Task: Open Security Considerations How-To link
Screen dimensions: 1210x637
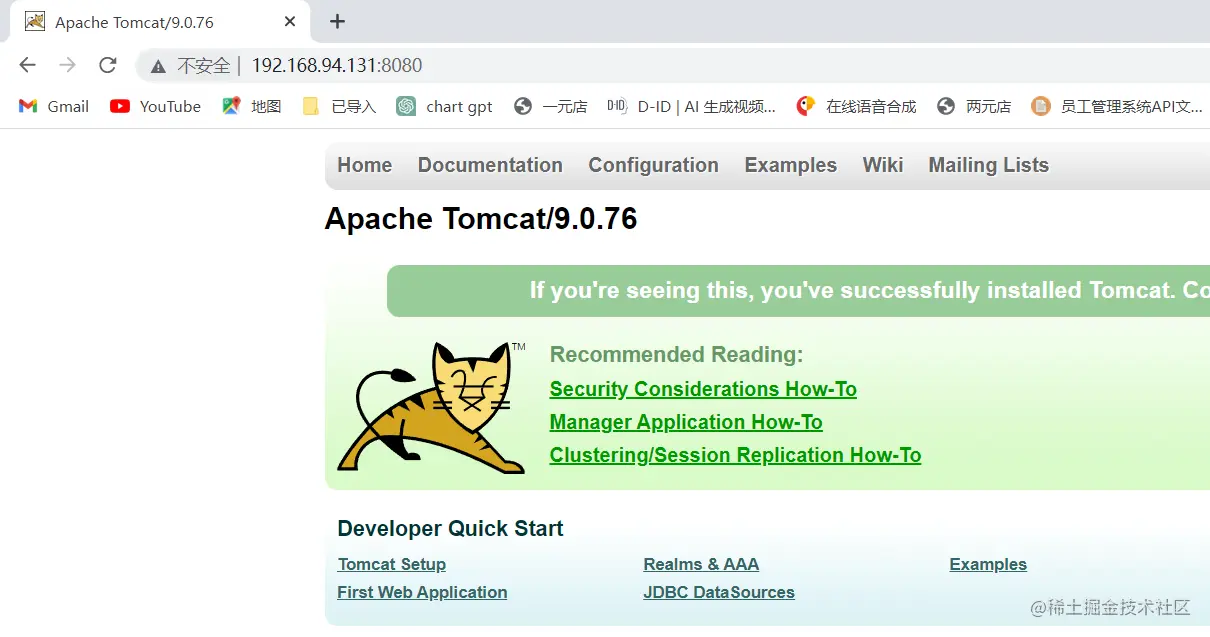Action: point(703,389)
